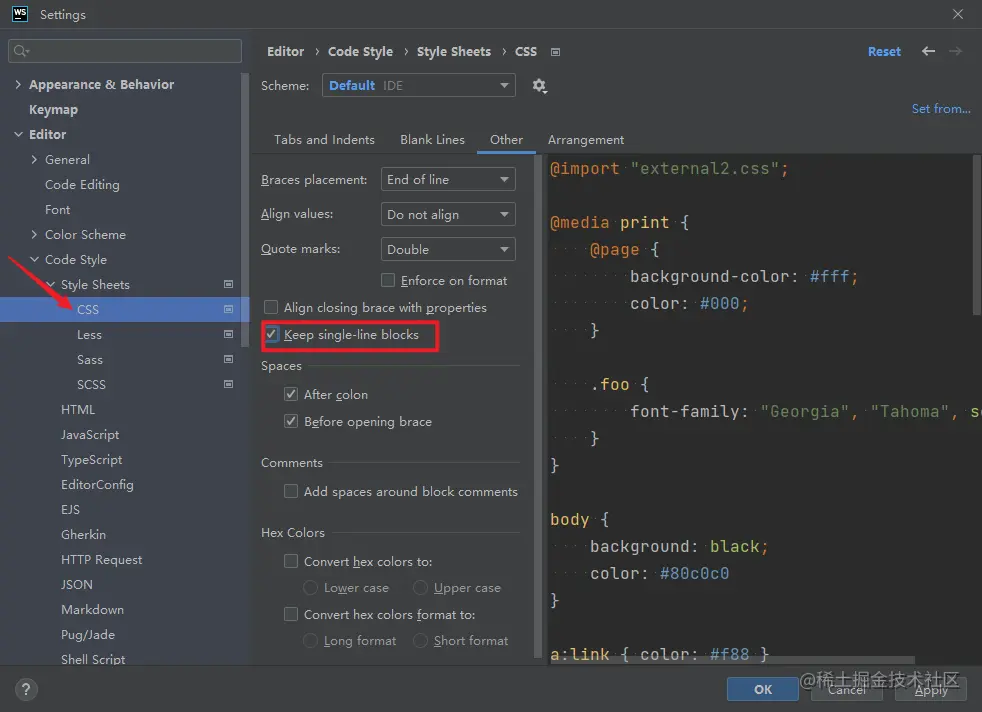Select EditorConfig in tree
Viewport: 982px width, 712px height.
[97, 485]
